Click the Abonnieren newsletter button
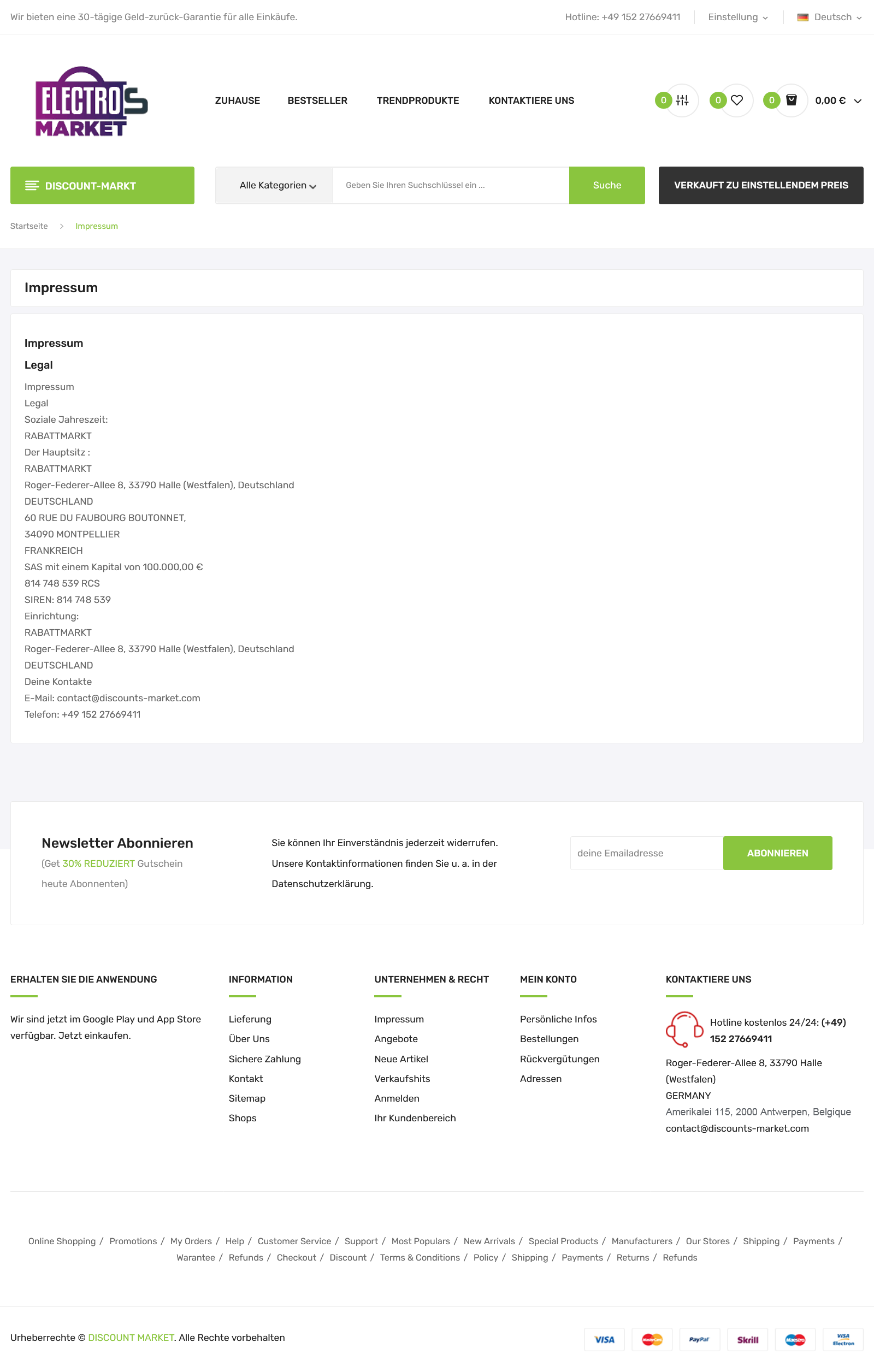Viewport: 874px width, 1372px height. coord(777,853)
